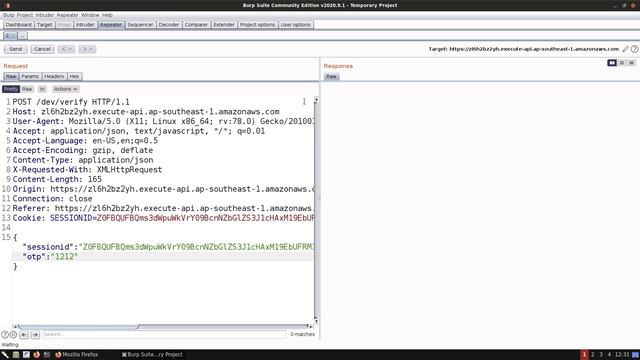Switch to workspace 2 in panel
The height and width of the screenshot is (360, 640).
[593, 355]
